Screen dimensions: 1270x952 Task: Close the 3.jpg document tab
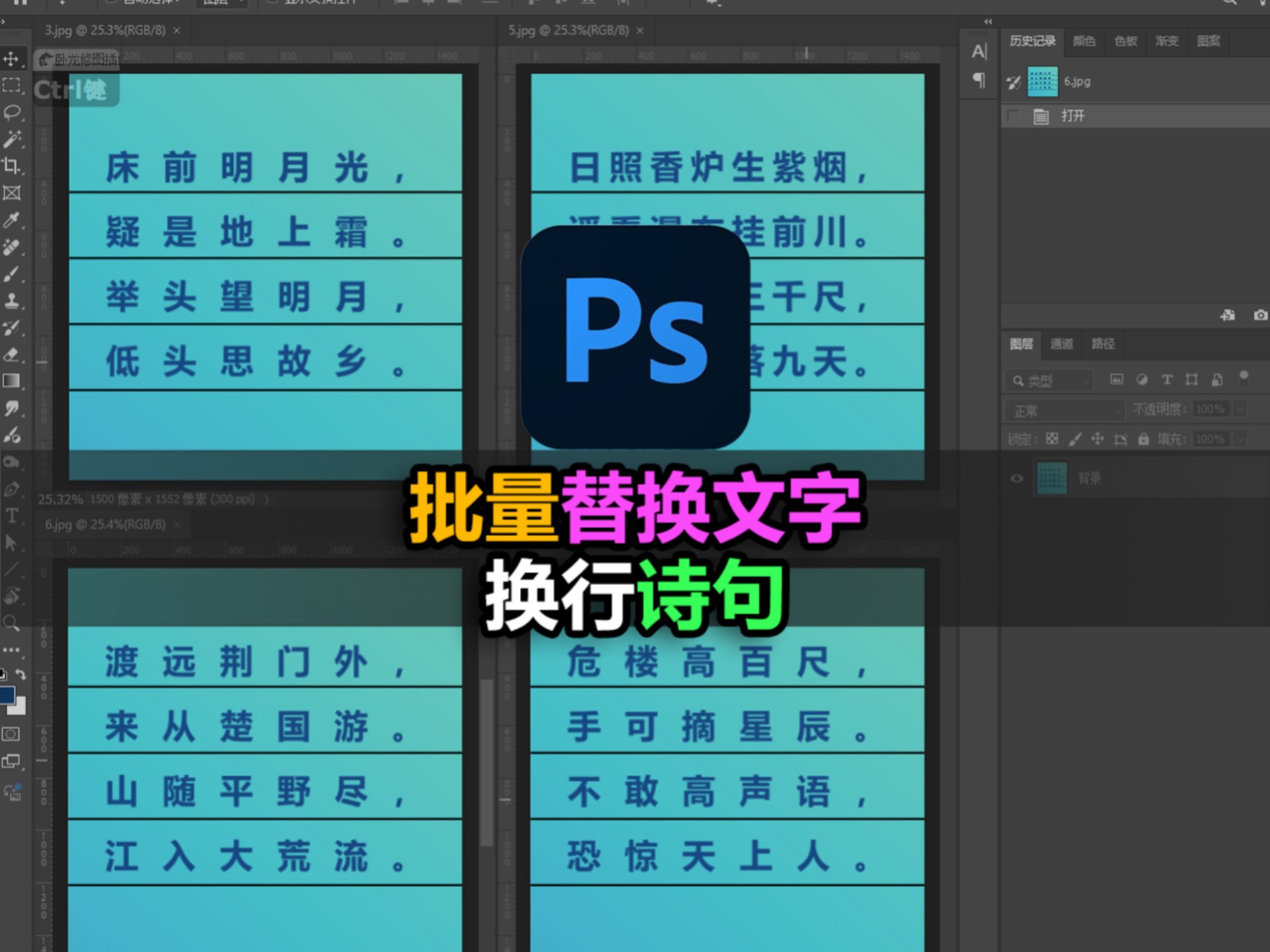[x=177, y=30]
